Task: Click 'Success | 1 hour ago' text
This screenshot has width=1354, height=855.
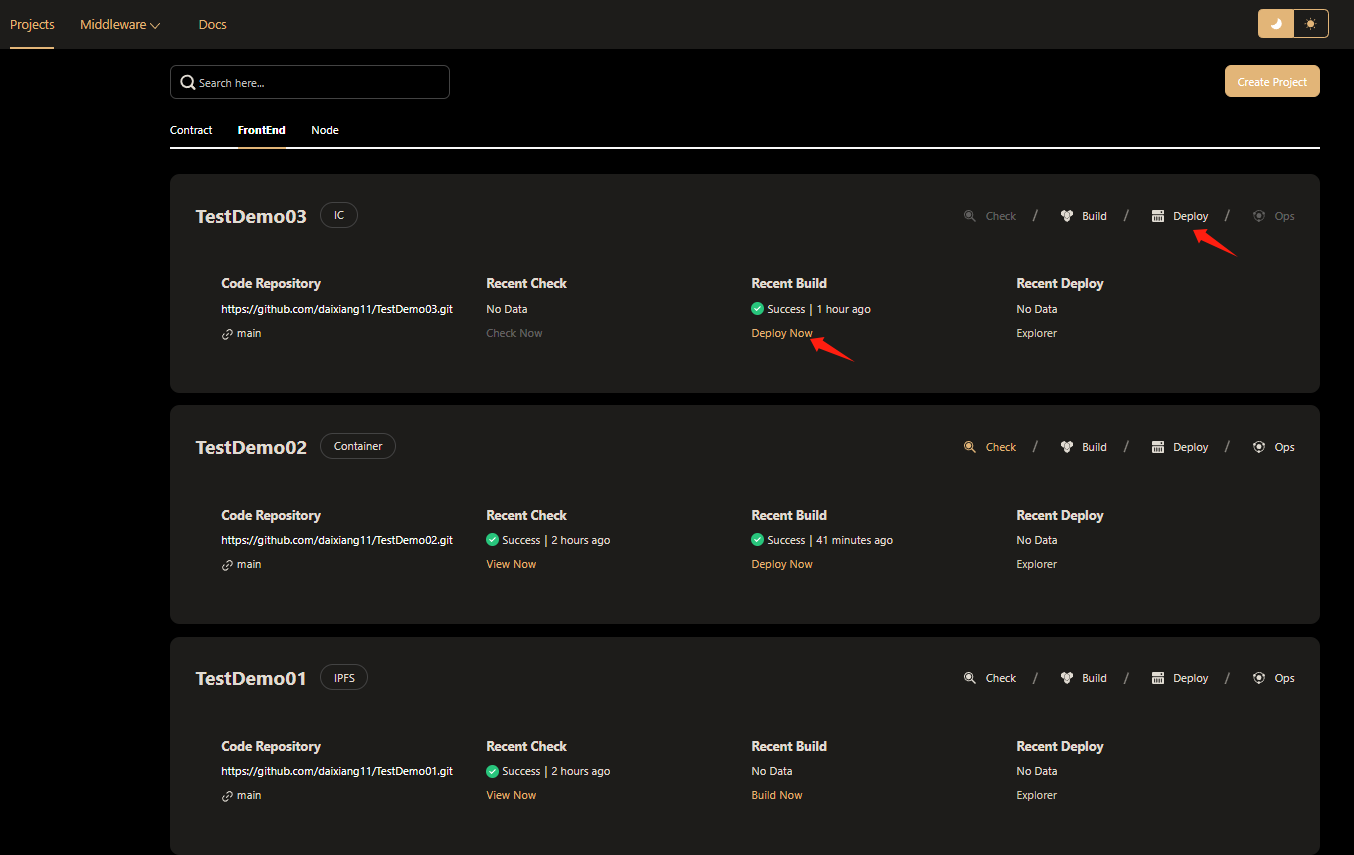Action: (819, 309)
